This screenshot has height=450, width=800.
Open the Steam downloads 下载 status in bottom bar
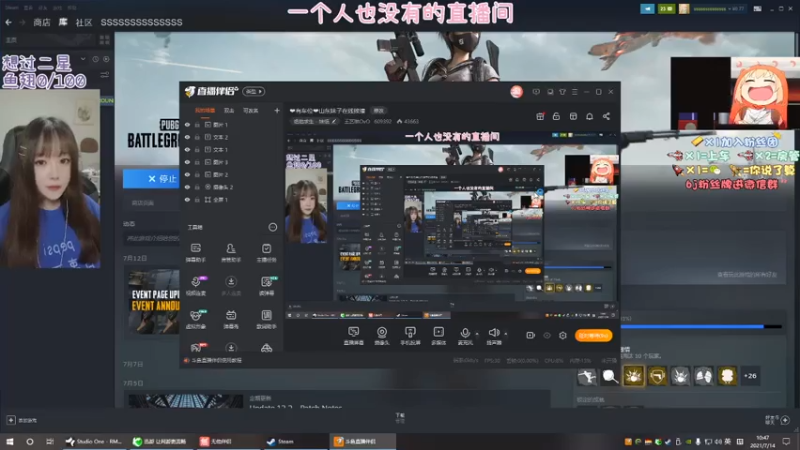pos(400,418)
